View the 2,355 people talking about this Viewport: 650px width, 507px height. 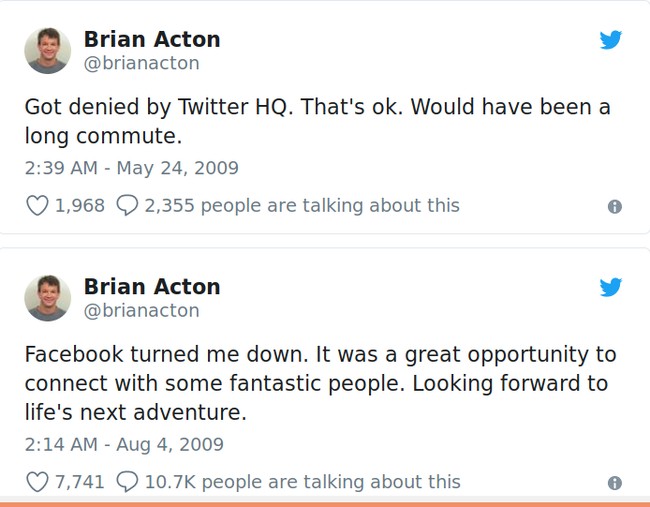point(301,206)
